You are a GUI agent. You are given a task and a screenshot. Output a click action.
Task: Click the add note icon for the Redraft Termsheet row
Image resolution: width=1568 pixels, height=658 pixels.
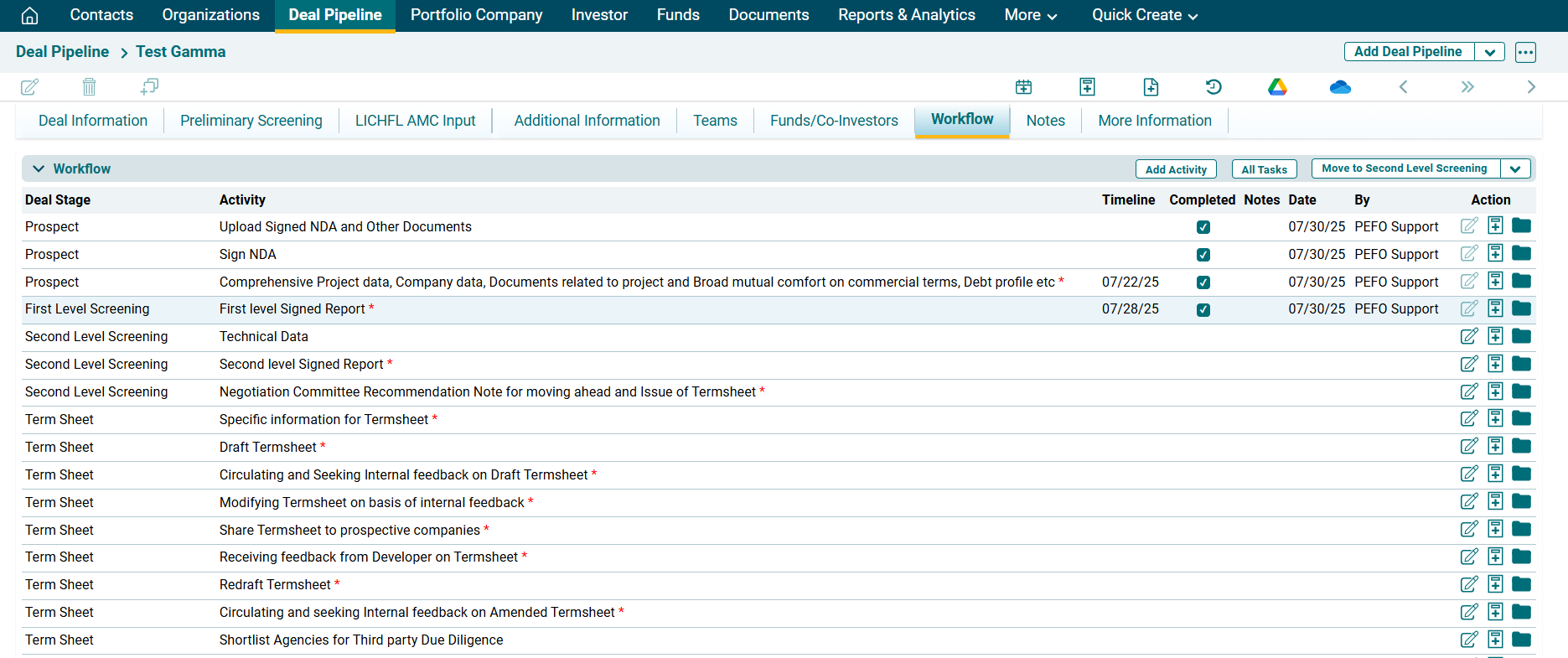click(x=1495, y=584)
